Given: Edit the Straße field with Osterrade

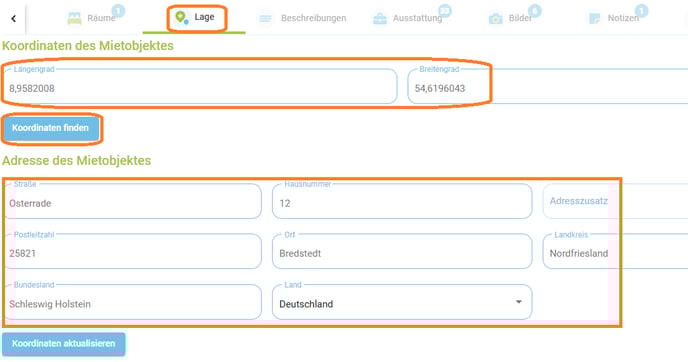Looking at the screenshot, I should click(132, 201).
